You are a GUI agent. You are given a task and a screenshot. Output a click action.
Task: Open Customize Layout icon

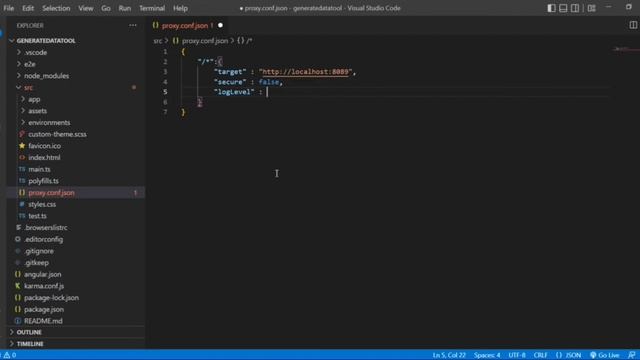coord(591,8)
